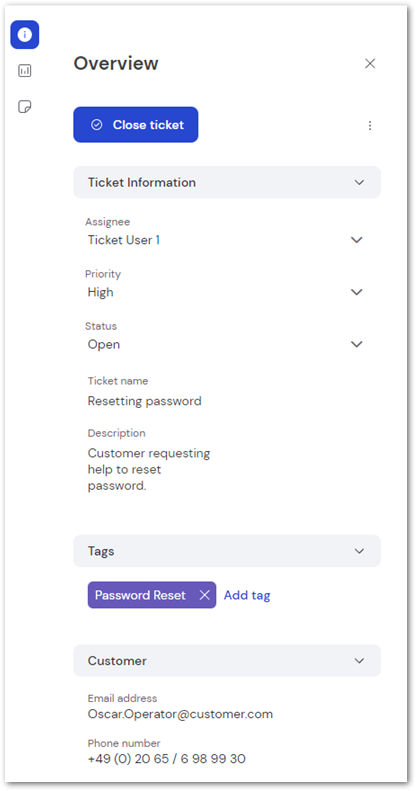Close the Overview panel with X
Screen dimensions: 416x791
[370, 64]
